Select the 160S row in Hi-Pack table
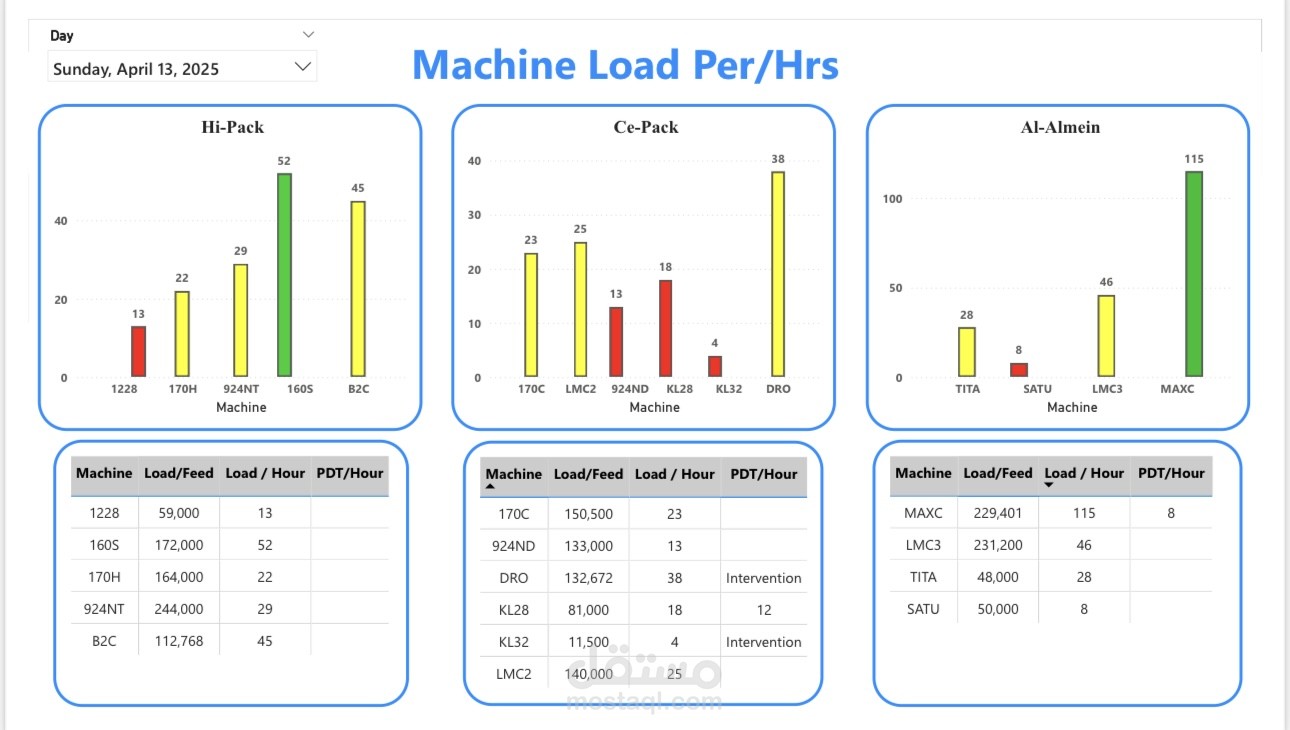The width and height of the screenshot is (1290, 730). click(230, 545)
